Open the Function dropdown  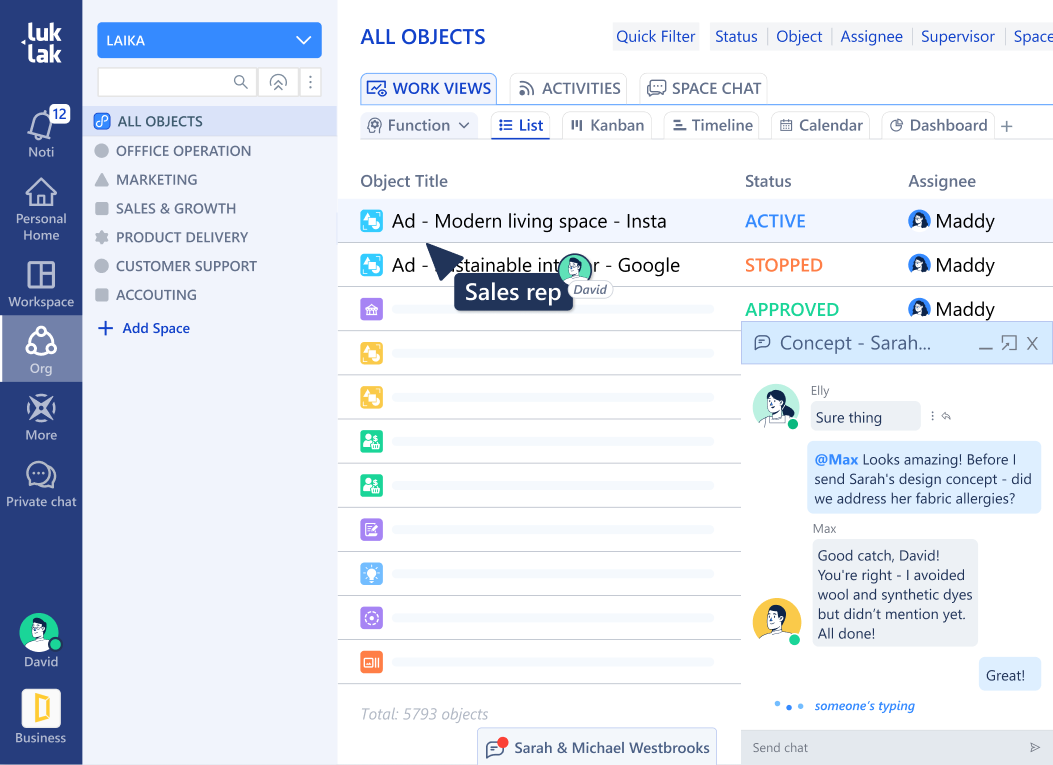(x=418, y=125)
